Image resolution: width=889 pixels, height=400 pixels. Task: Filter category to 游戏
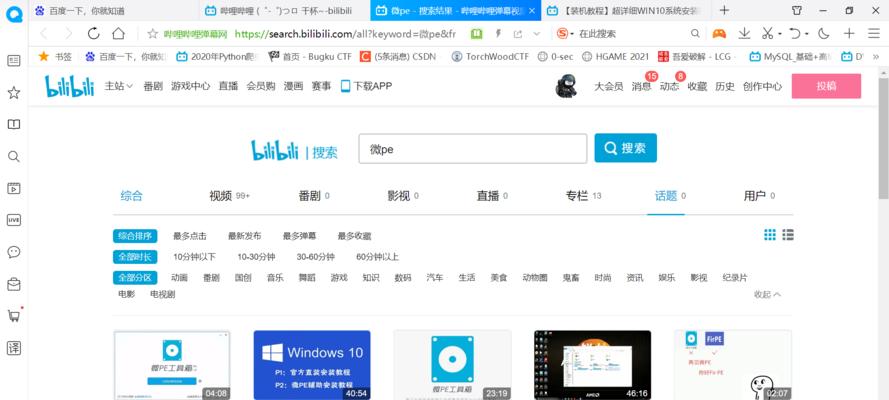click(339, 278)
